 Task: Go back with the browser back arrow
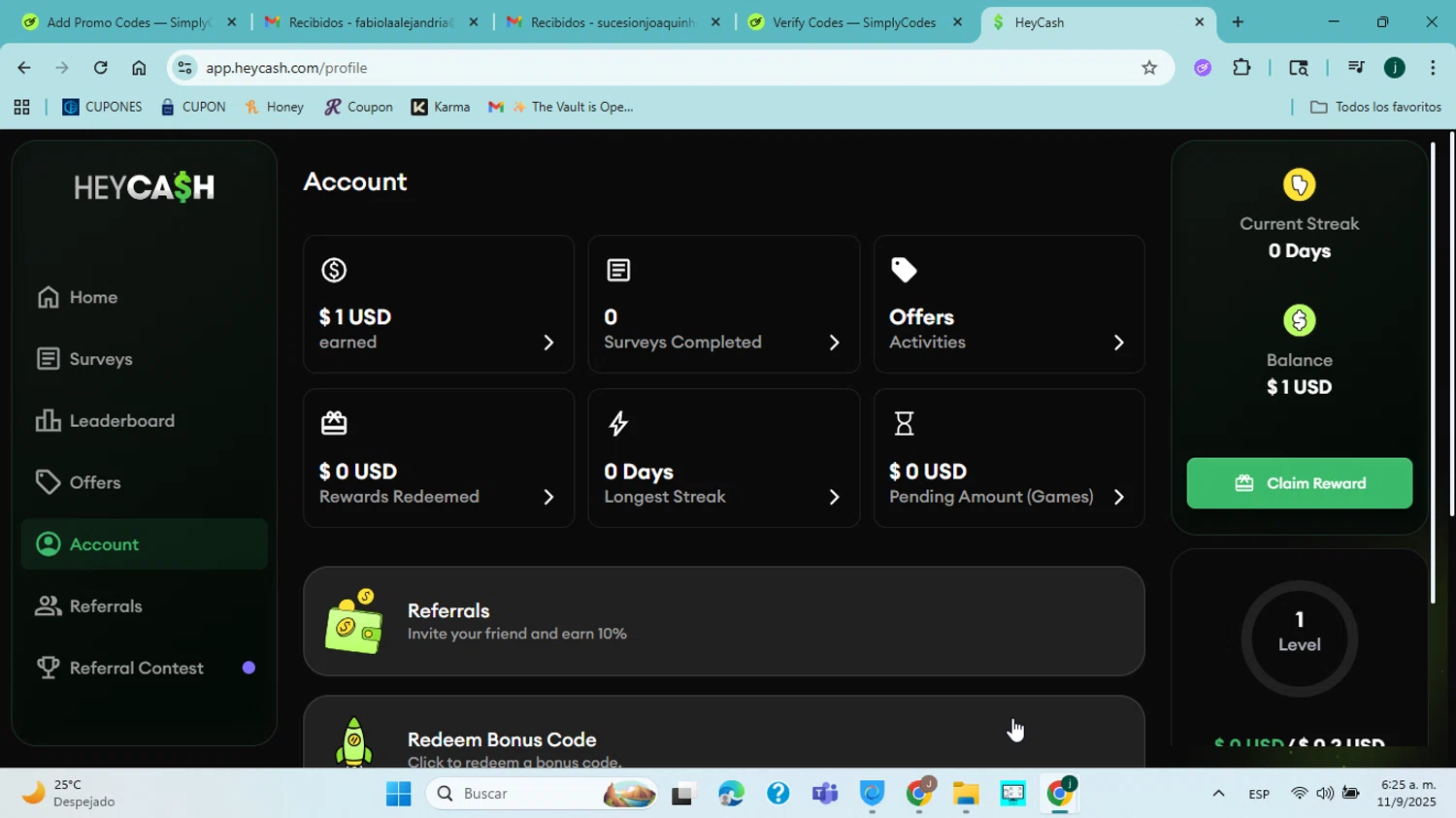pos(23,68)
